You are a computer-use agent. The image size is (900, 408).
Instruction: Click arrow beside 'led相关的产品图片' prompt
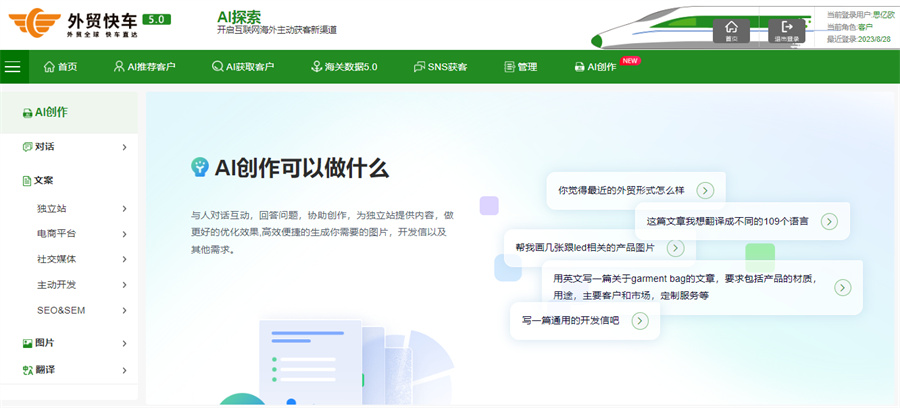pos(675,248)
